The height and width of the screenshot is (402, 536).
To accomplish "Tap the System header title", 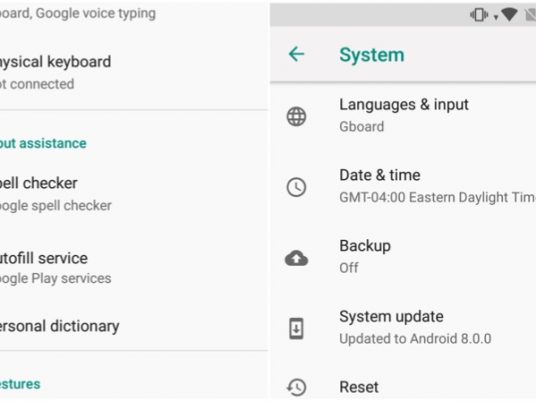I will point(372,55).
